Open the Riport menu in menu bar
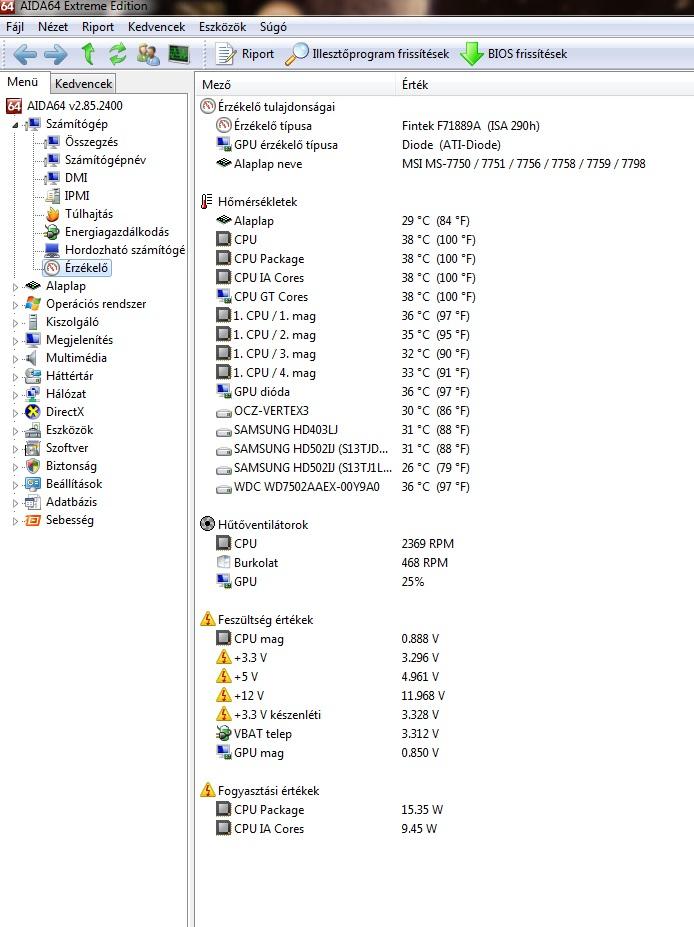The height and width of the screenshot is (927, 694). coord(98,27)
